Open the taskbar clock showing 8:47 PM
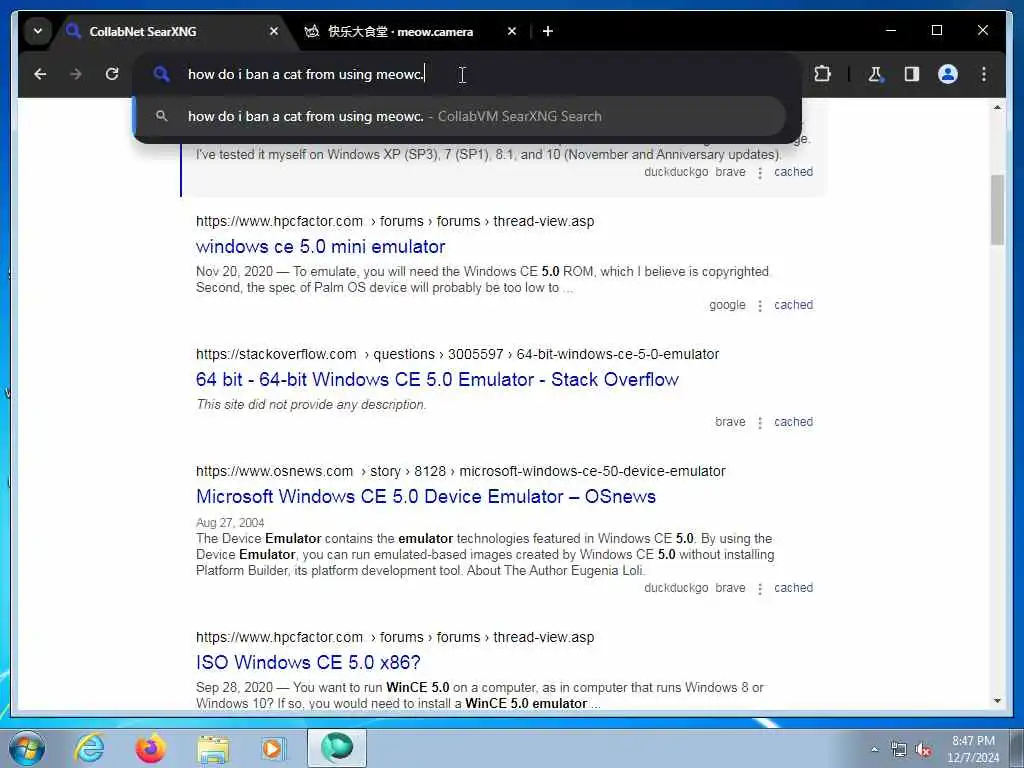 pos(973,749)
